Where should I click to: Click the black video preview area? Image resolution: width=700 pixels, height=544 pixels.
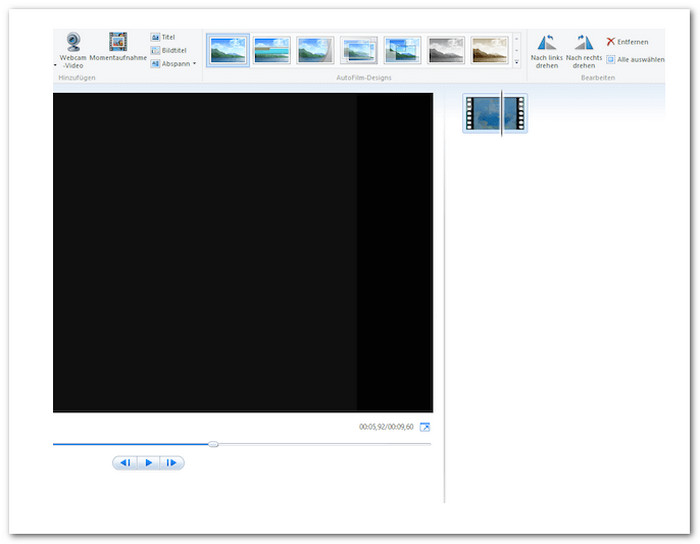(243, 252)
